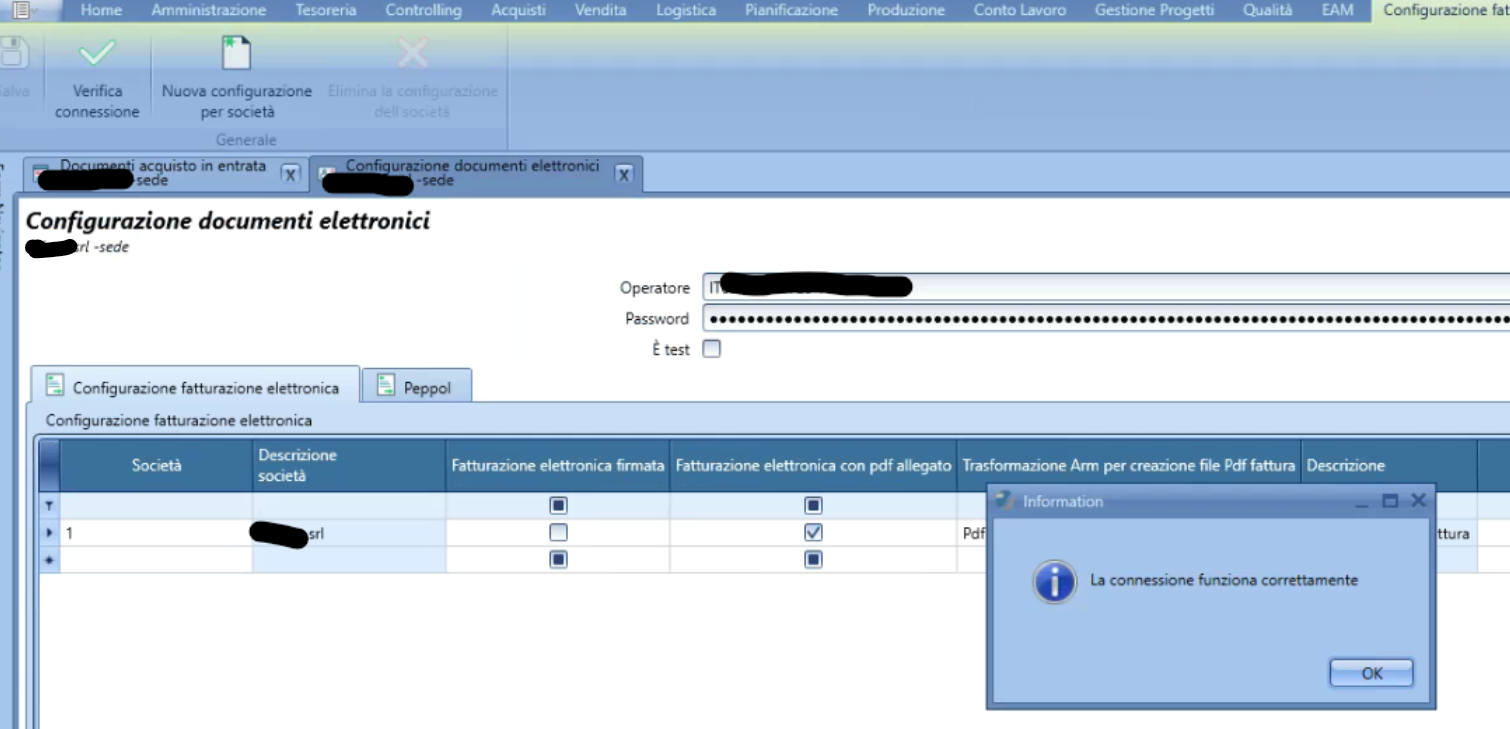The width and height of the screenshot is (1510, 729).
Task: Maximize the Information dialog window
Action: pos(1389,501)
